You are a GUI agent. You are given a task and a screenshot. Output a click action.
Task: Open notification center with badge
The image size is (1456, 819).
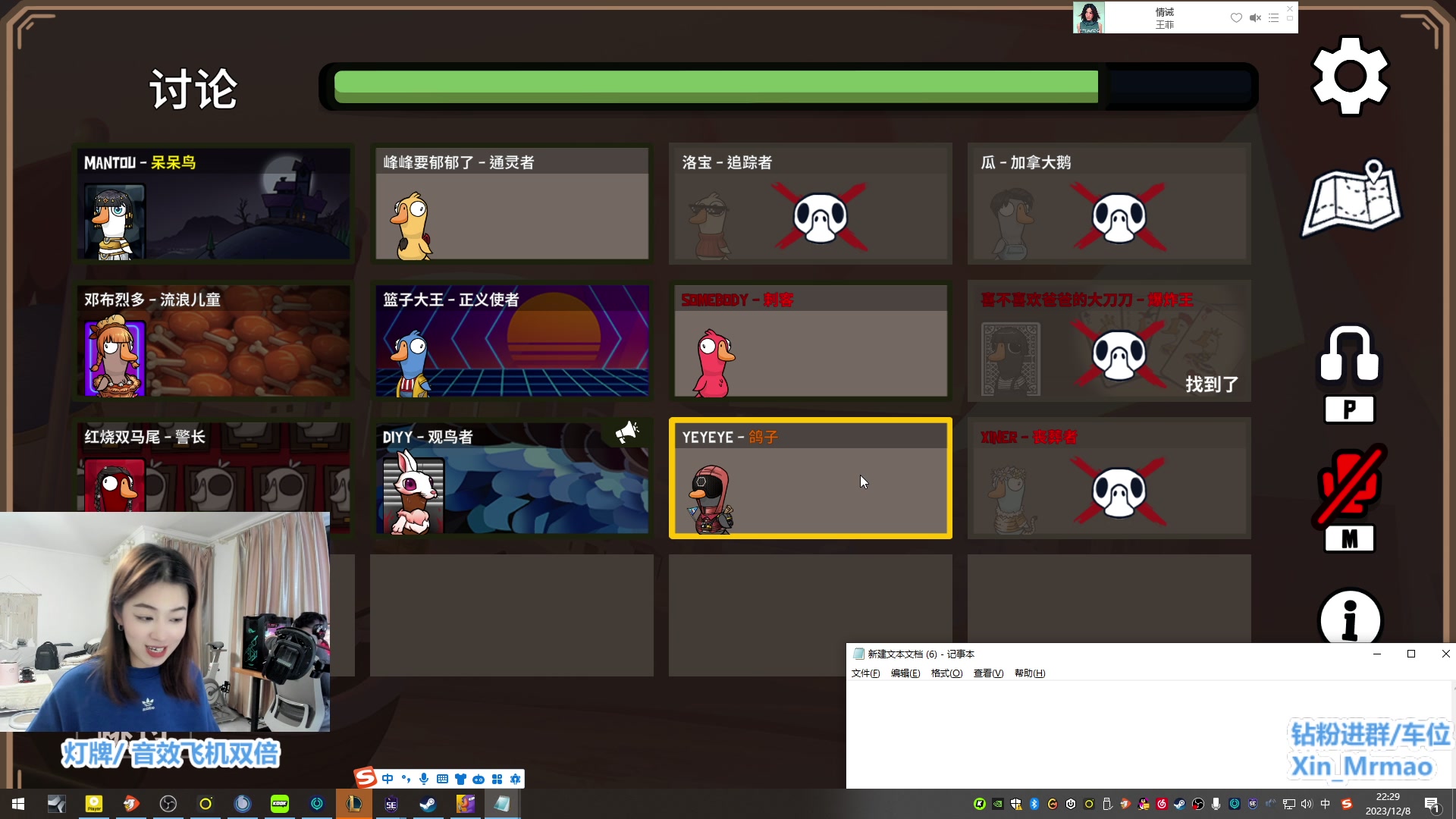1432,805
